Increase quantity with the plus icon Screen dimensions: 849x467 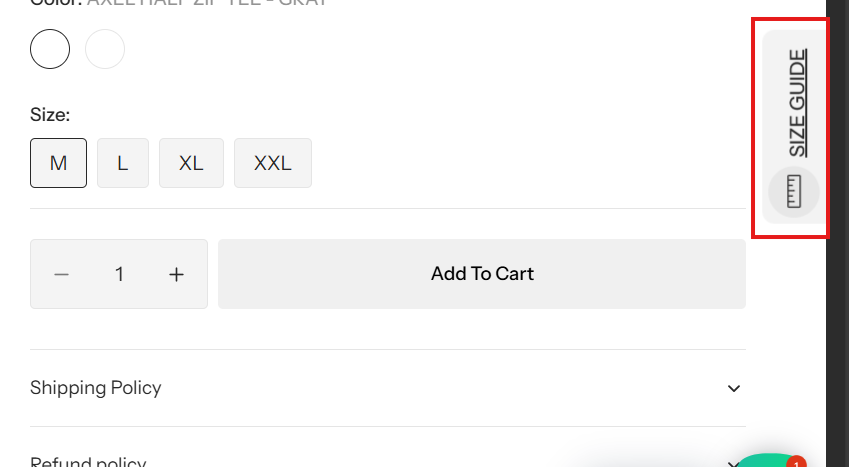tap(177, 274)
